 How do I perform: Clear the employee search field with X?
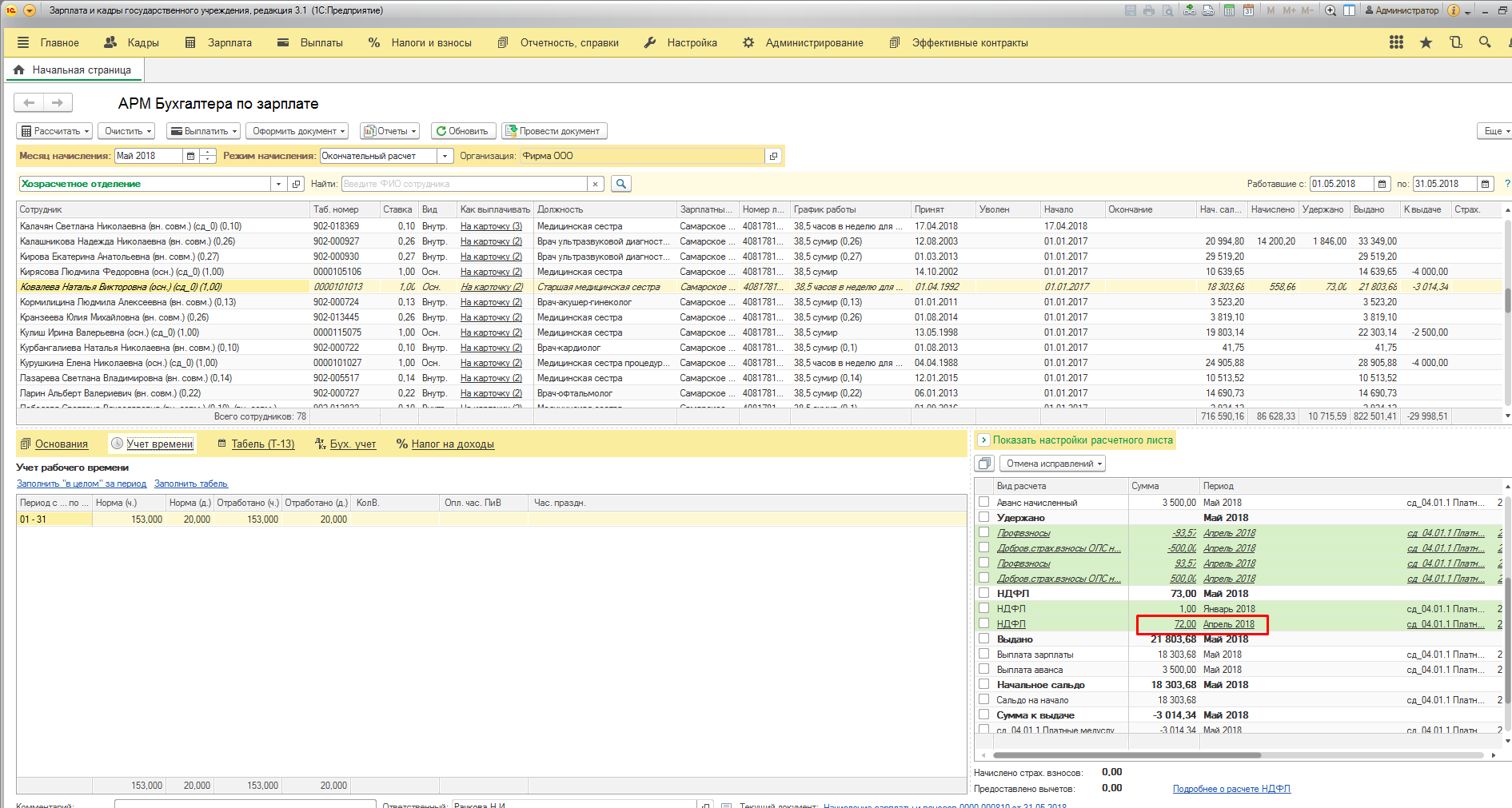[x=595, y=184]
